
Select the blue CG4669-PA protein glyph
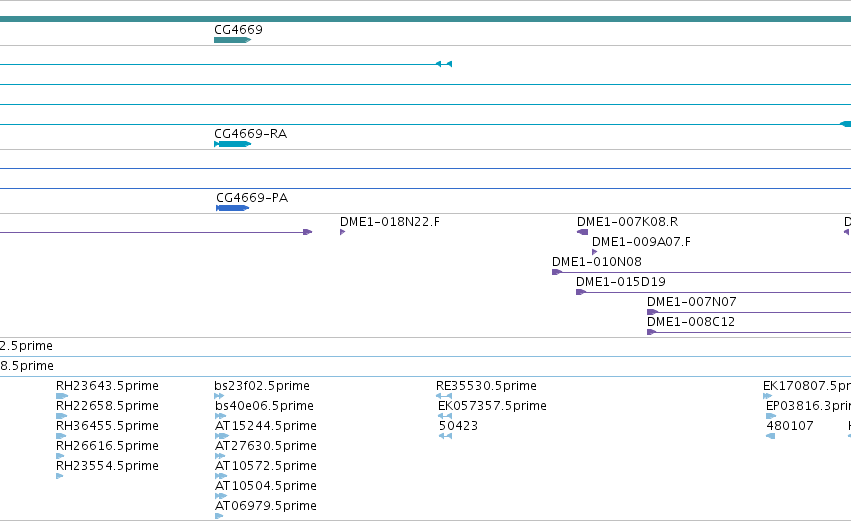232,208
